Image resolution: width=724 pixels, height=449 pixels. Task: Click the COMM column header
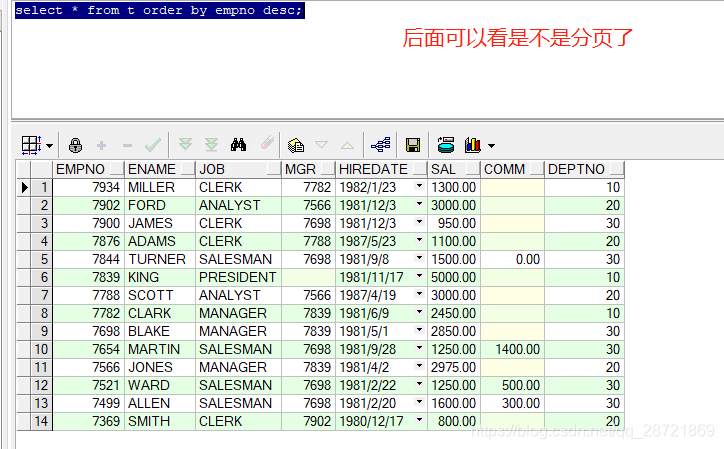pos(513,169)
